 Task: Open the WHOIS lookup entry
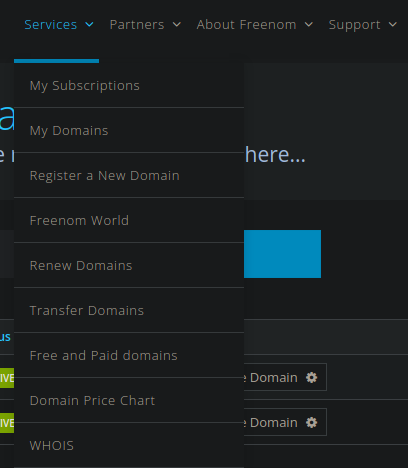pos(129,445)
